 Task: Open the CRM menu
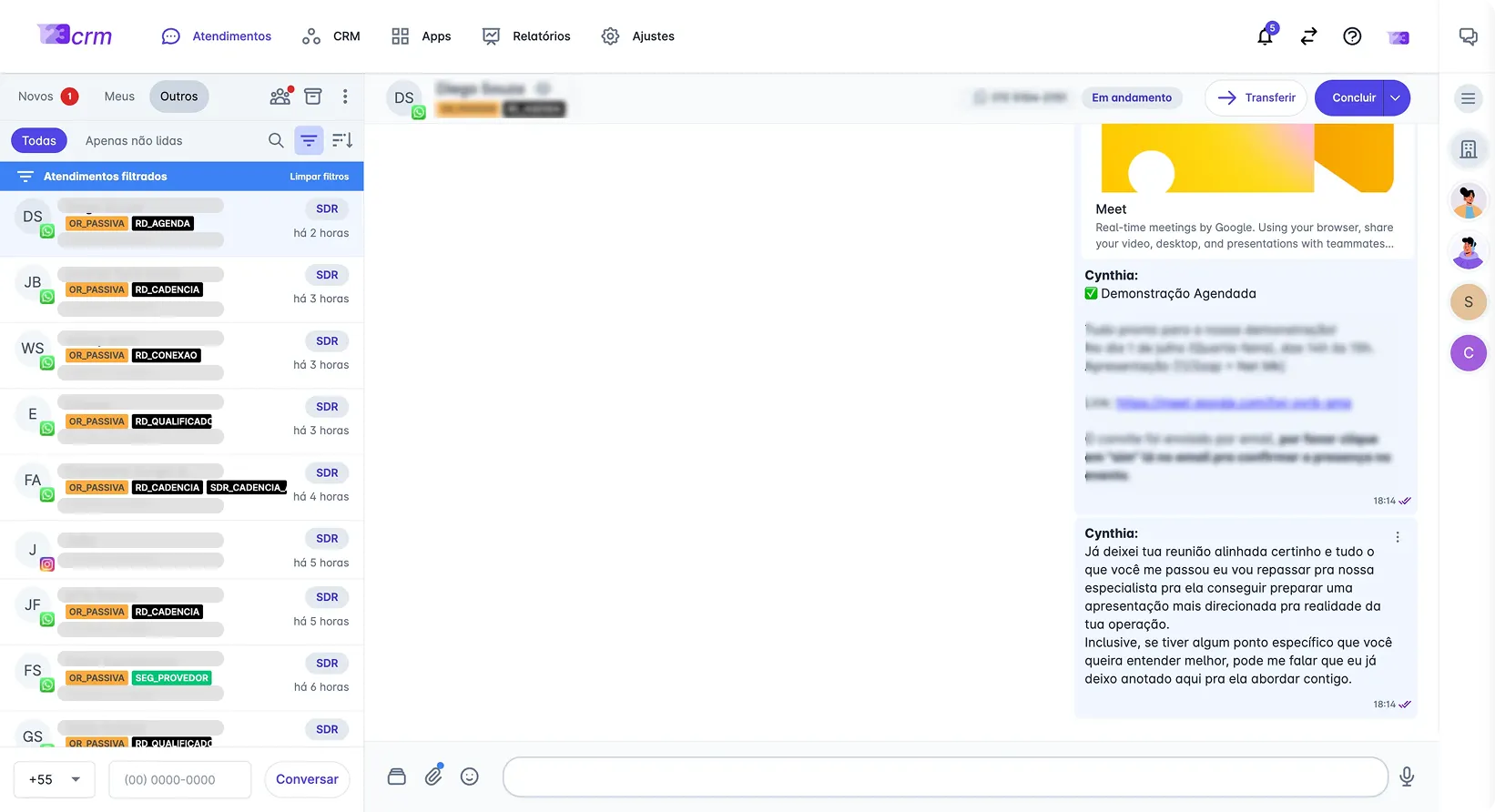click(331, 36)
